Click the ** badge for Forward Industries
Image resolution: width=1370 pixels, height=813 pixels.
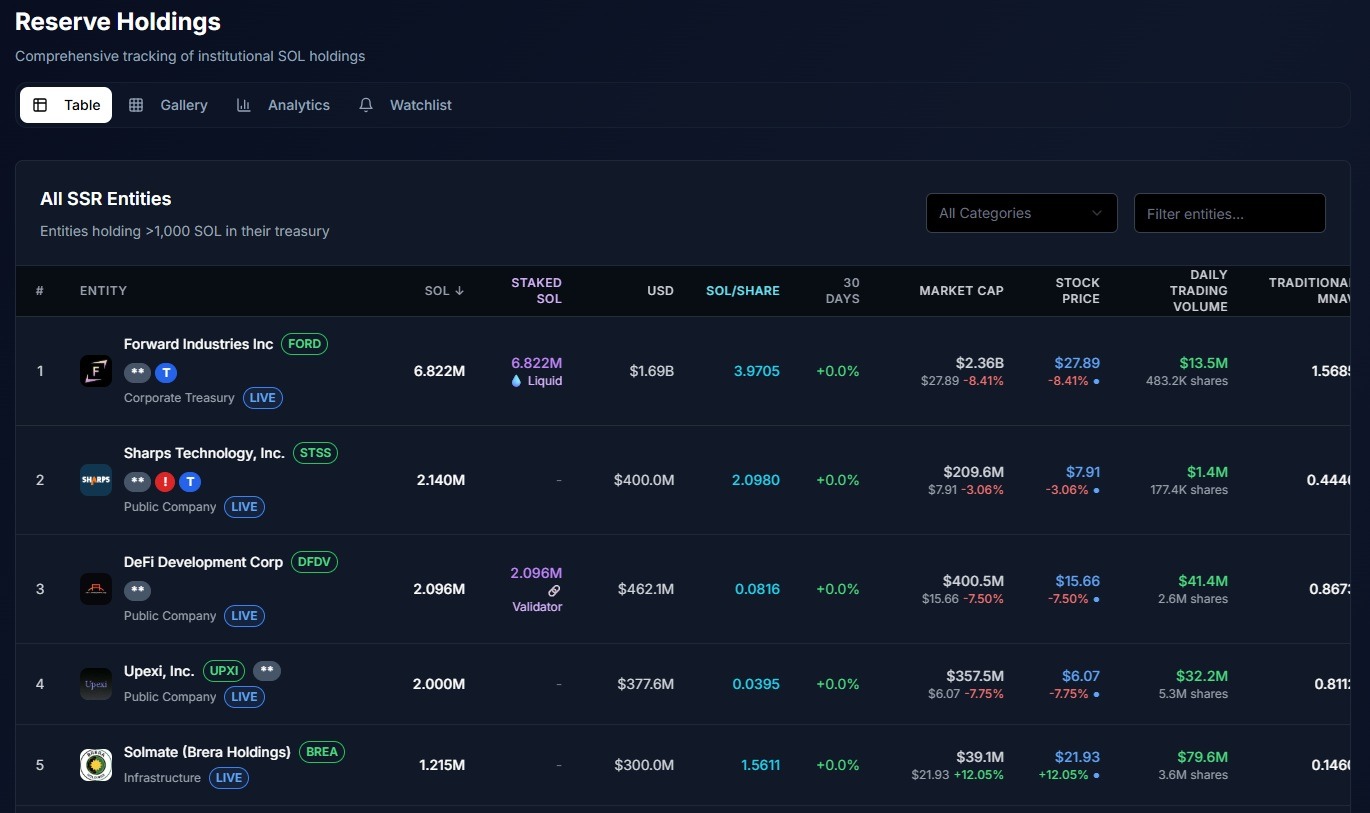pyautogui.click(x=137, y=373)
